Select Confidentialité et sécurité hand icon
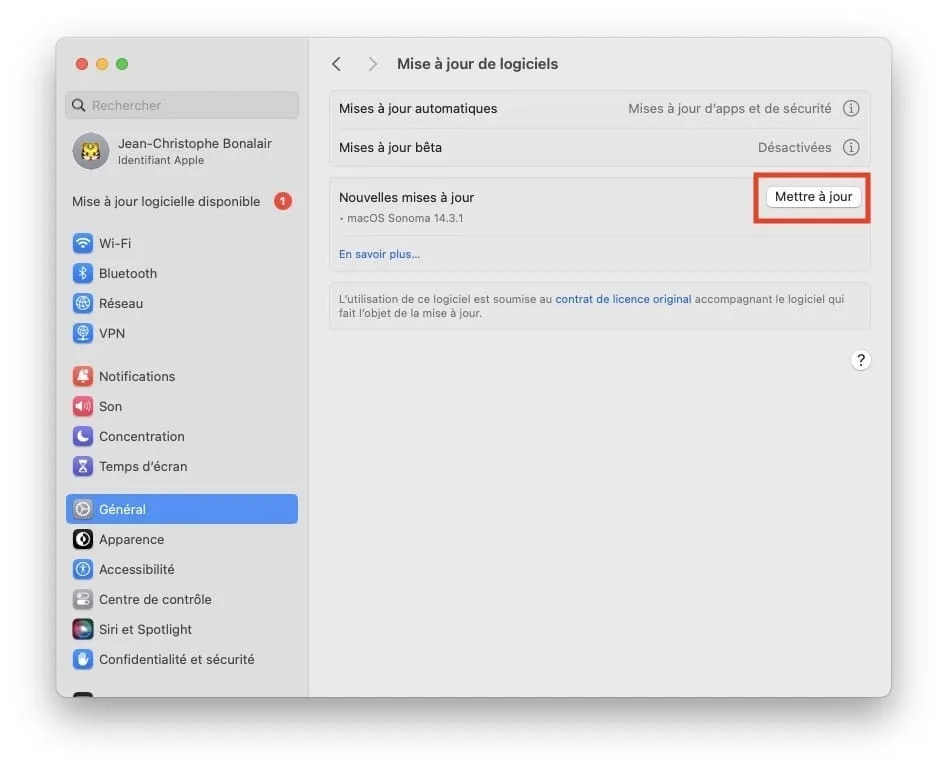Screen dimensions: 947x771 tap(83, 659)
